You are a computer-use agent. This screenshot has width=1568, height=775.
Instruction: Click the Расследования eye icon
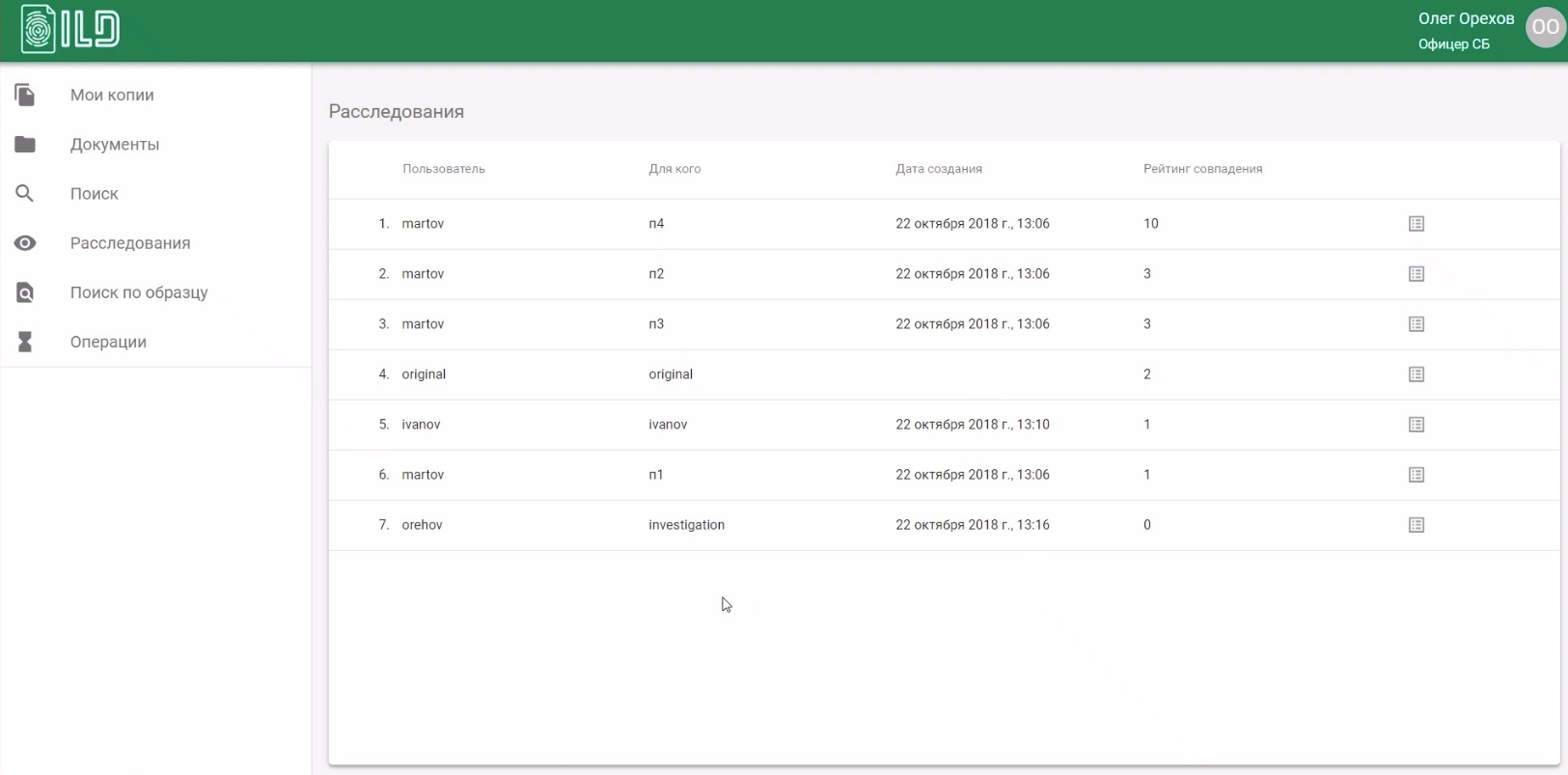pyautogui.click(x=25, y=243)
